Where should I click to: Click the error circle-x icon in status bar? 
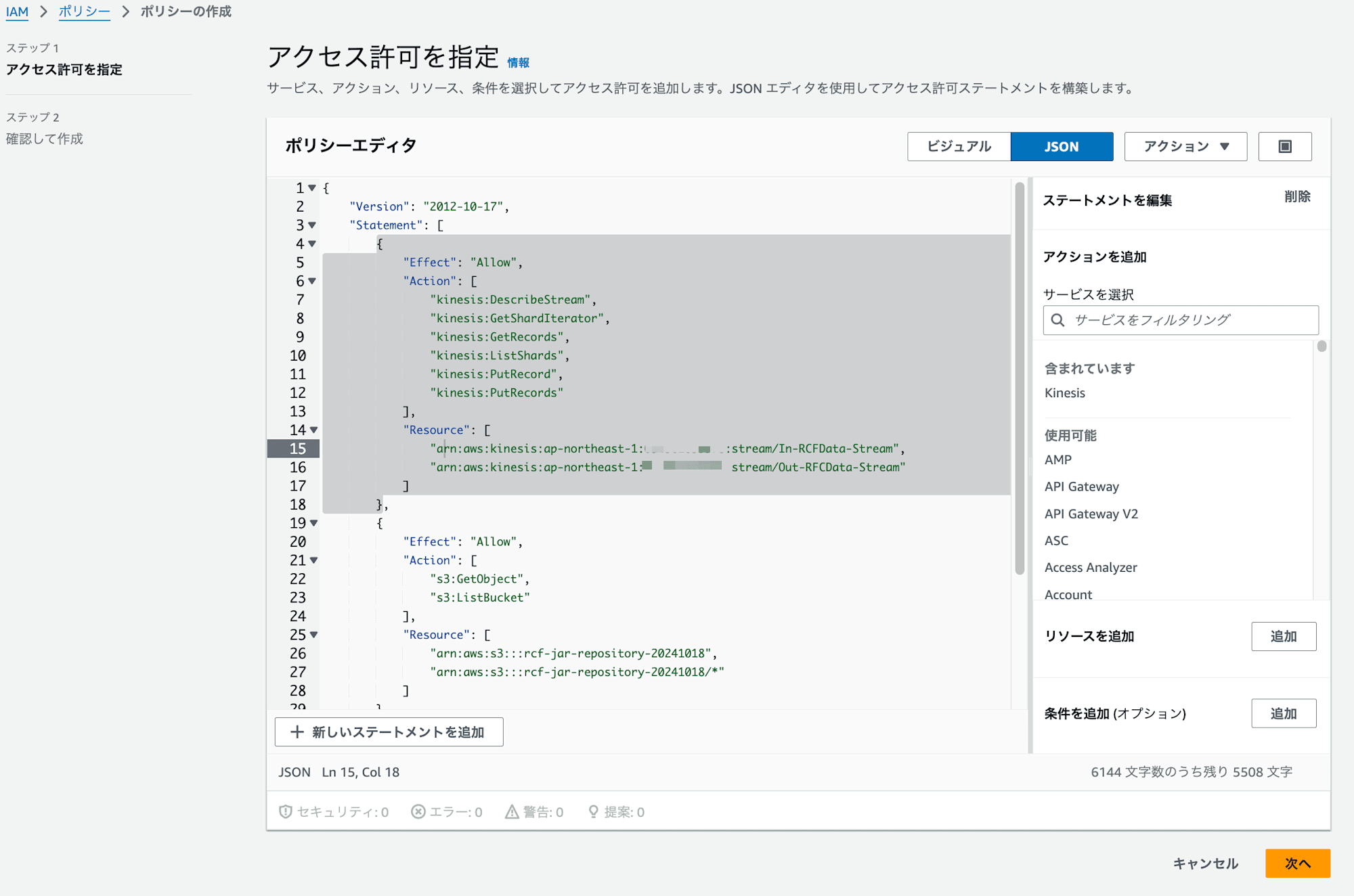[x=418, y=811]
